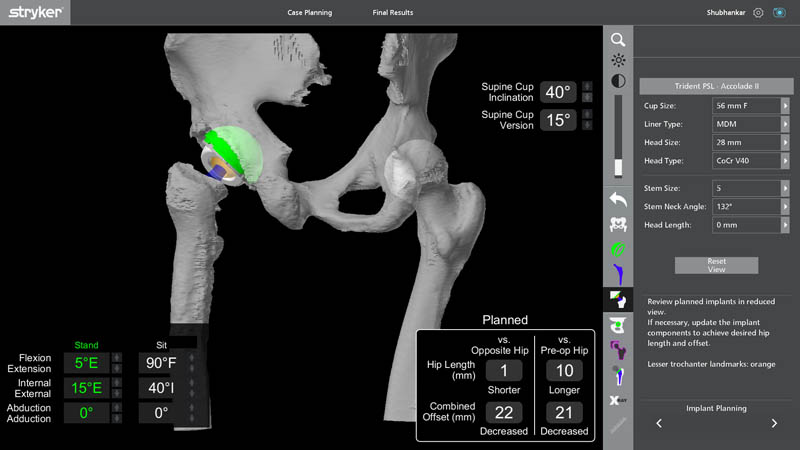The width and height of the screenshot is (800, 450).
Task: Open the Case Planning tab
Action: [x=310, y=13]
